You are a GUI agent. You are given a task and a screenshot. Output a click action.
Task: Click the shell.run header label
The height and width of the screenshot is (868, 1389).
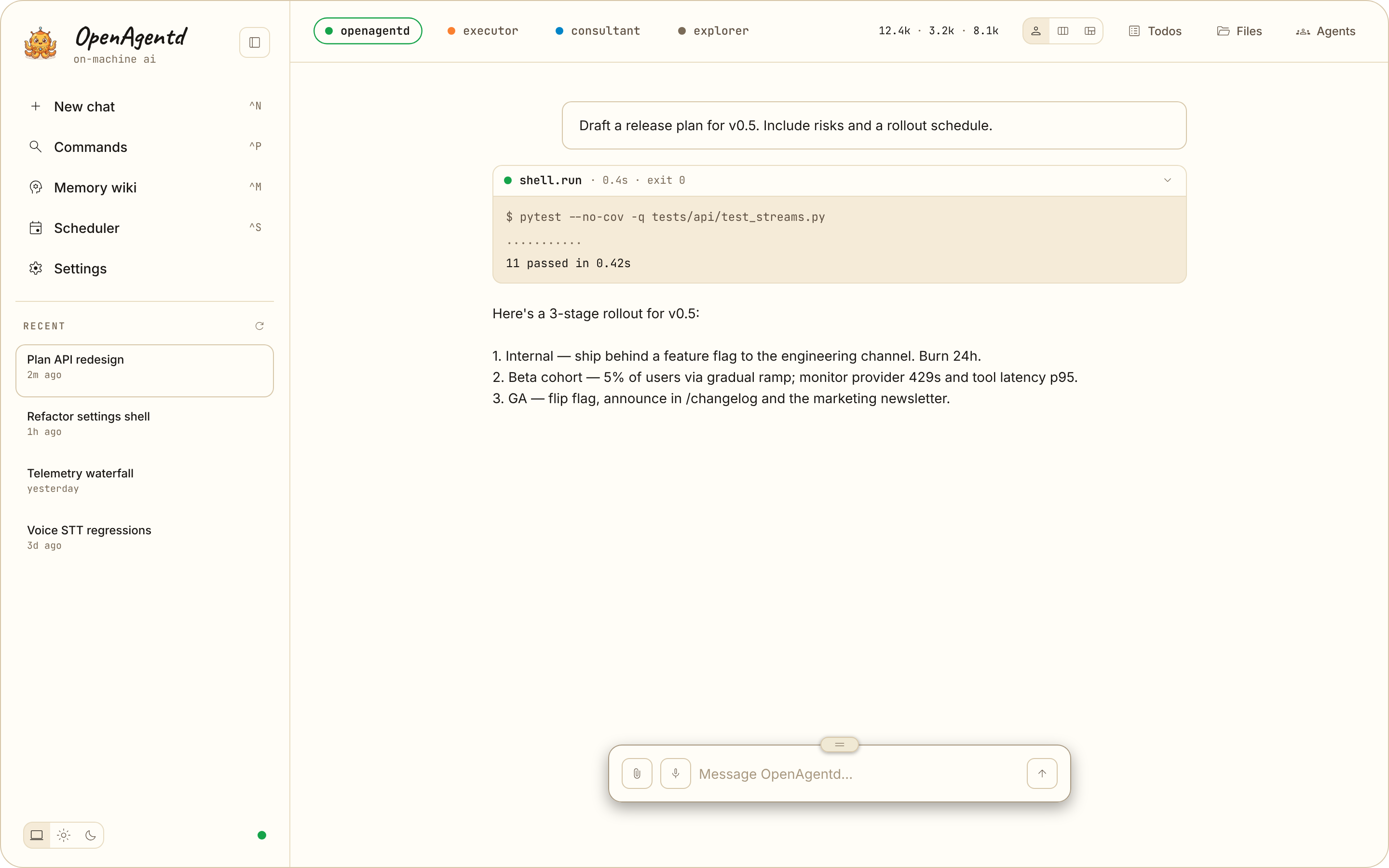[x=550, y=180]
